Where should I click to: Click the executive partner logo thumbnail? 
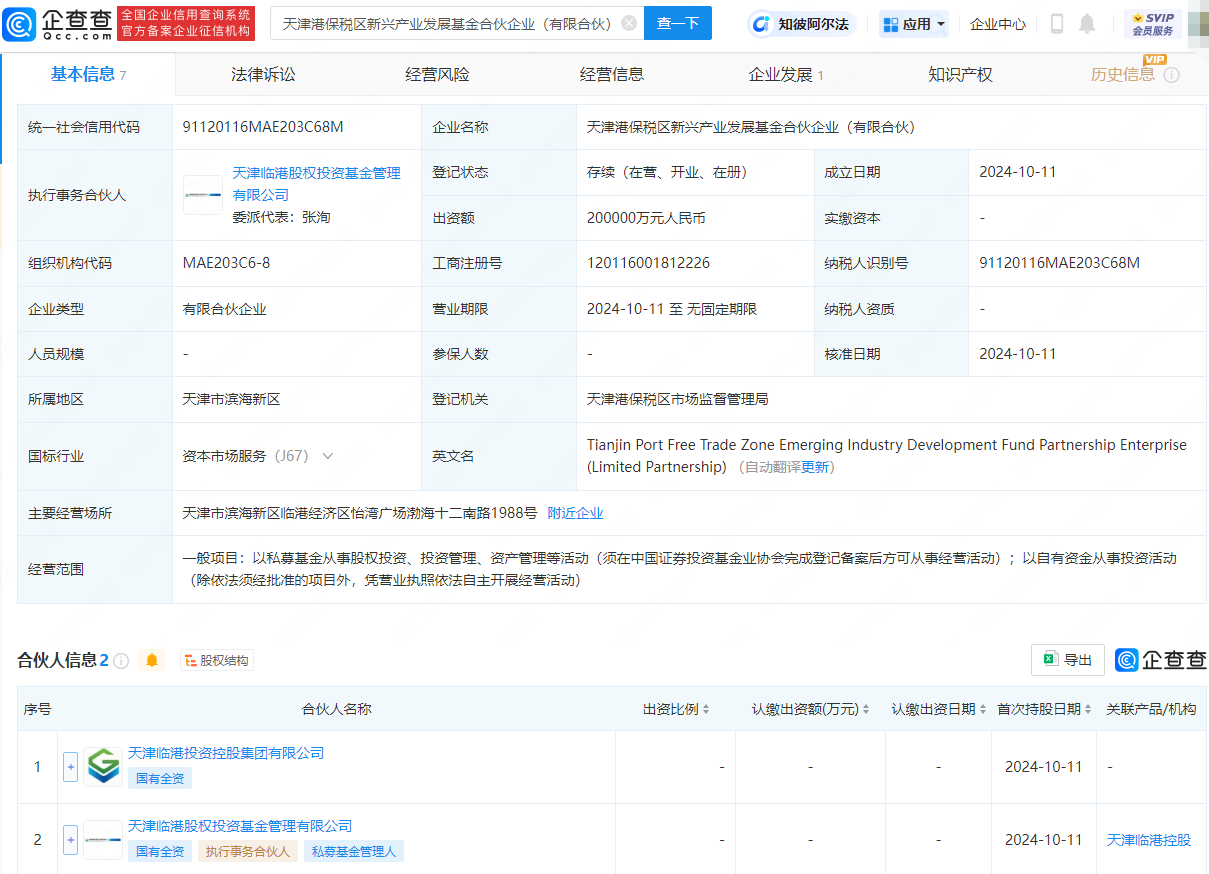[203, 195]
